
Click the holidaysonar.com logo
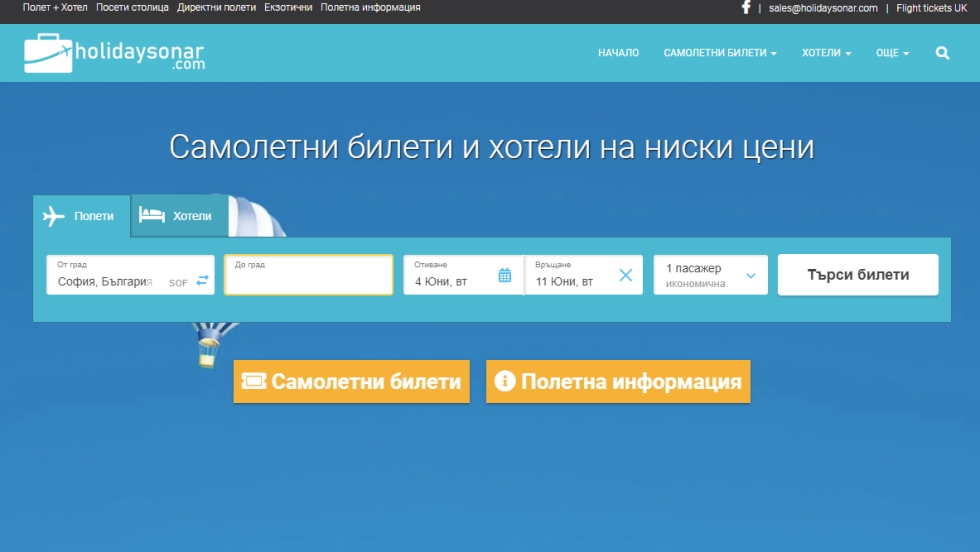pyautogui.click(x=114, y=53)
